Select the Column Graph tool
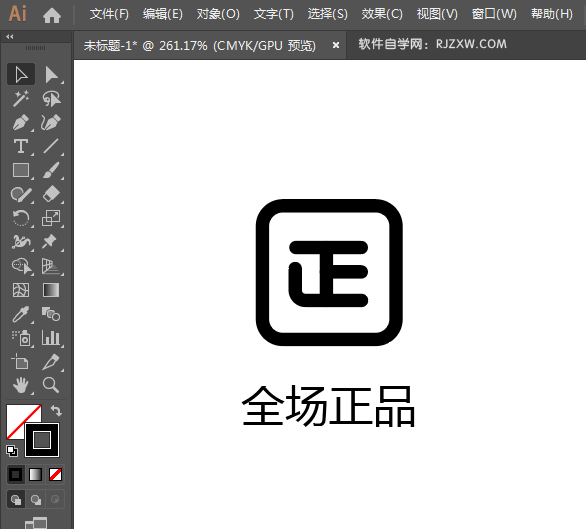Screen dimensions: 586x529 (51, 338)
